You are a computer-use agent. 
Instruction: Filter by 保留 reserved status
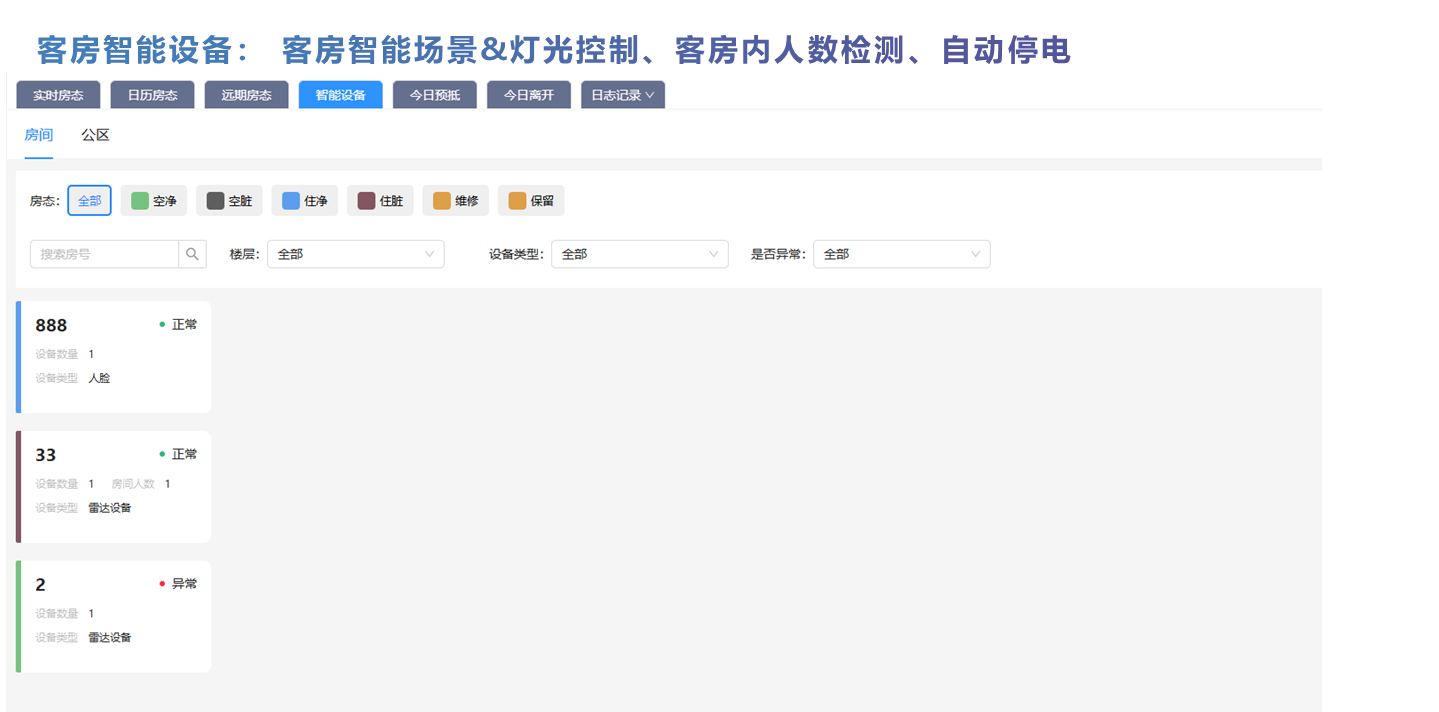pos(531,201)
